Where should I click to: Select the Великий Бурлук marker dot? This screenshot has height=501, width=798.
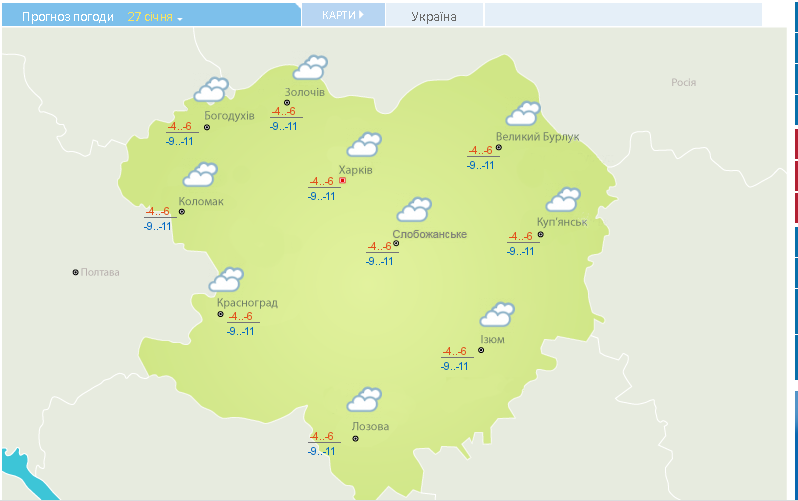coord(499,148)
